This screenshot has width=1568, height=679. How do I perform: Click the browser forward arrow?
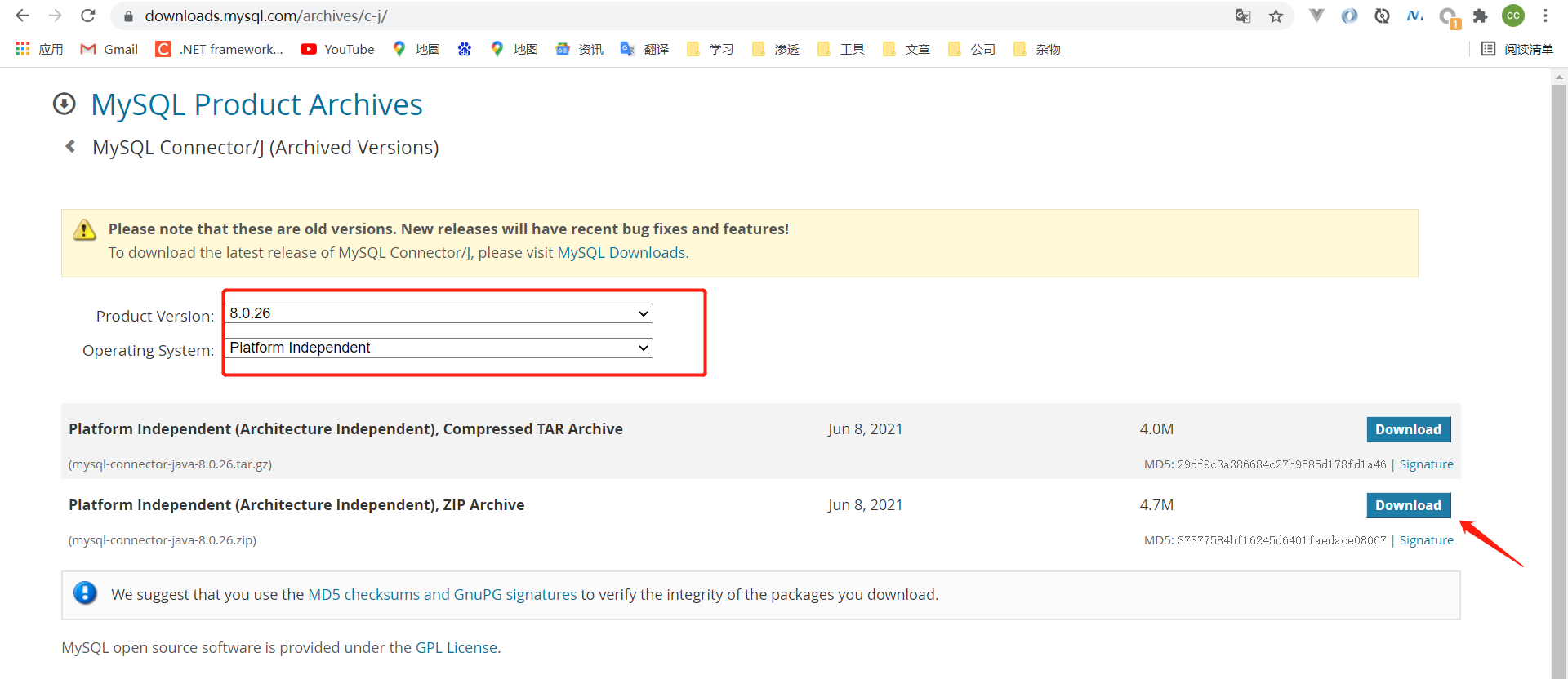pyautogui.click(x=55, y=16)
